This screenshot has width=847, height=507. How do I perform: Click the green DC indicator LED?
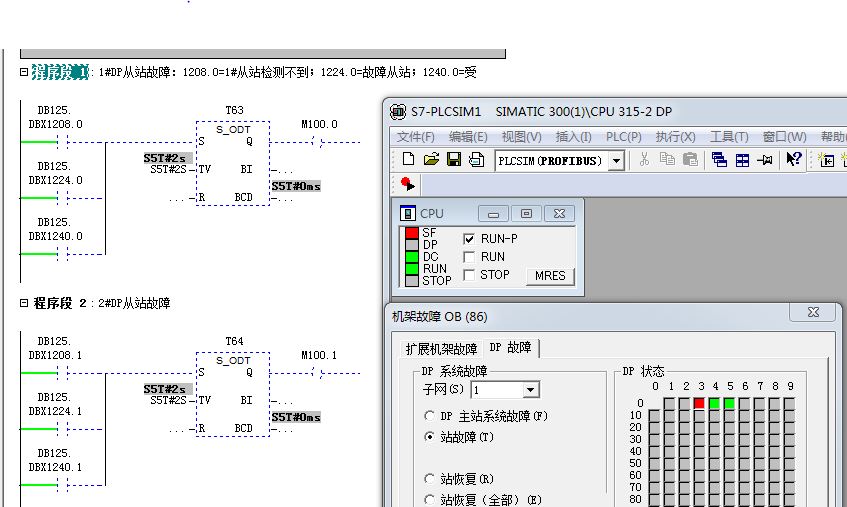(x=412, y=256)
